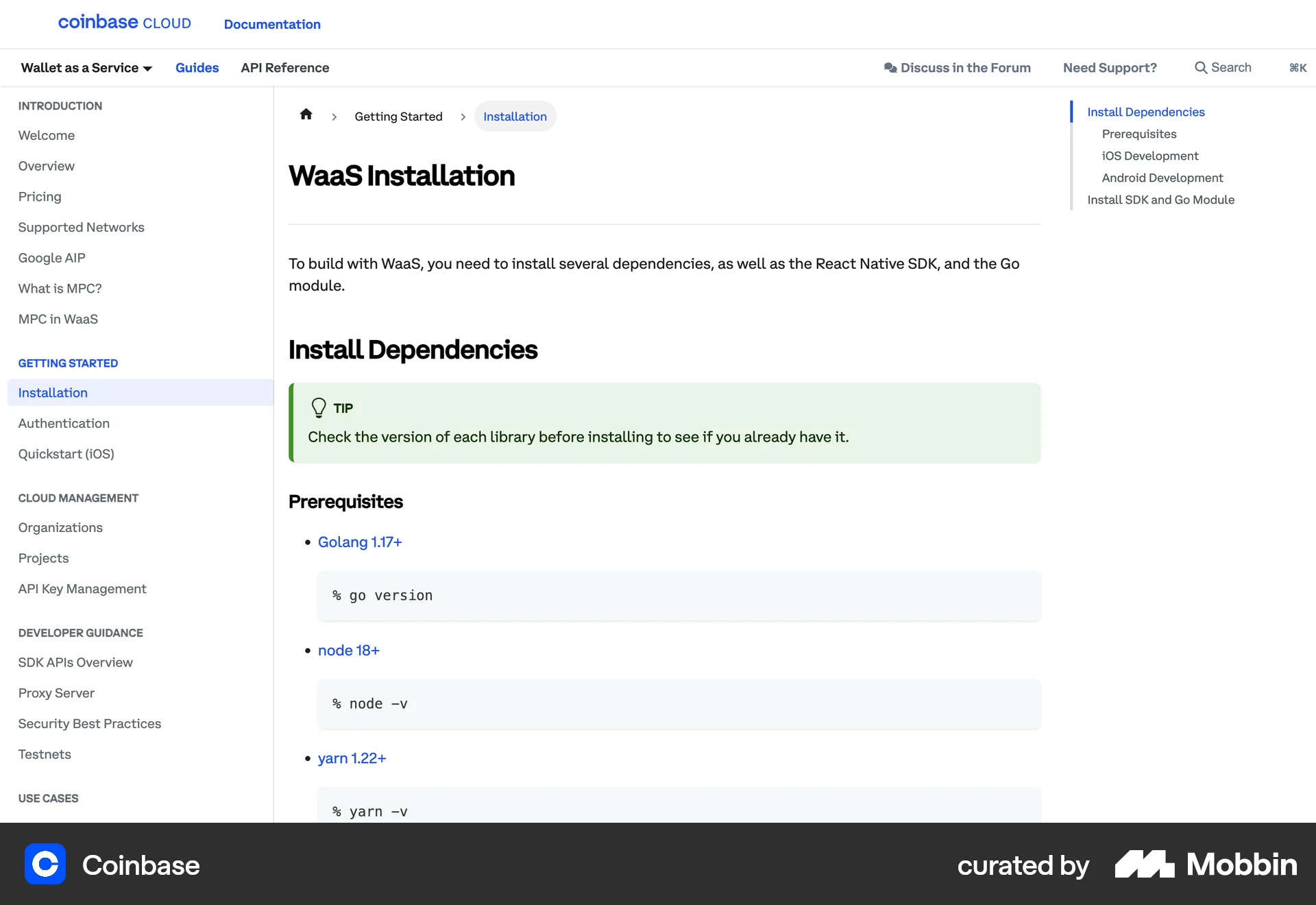Image resolution: width=1316 pixels, height=905 pixels.
Task: Click the lightbulb icon in the TIP box
Action: pos(318,407)
